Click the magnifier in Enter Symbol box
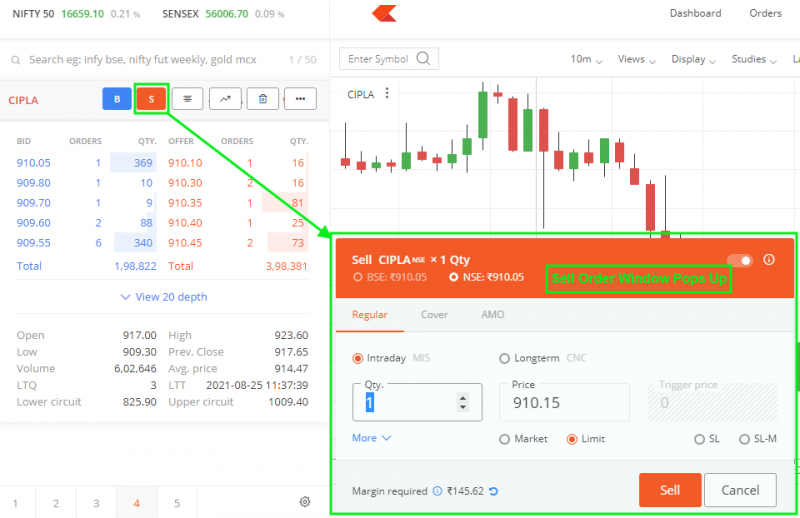Viewport: 800px width, 518px height. pyautogui.click(x=423, y=59)
